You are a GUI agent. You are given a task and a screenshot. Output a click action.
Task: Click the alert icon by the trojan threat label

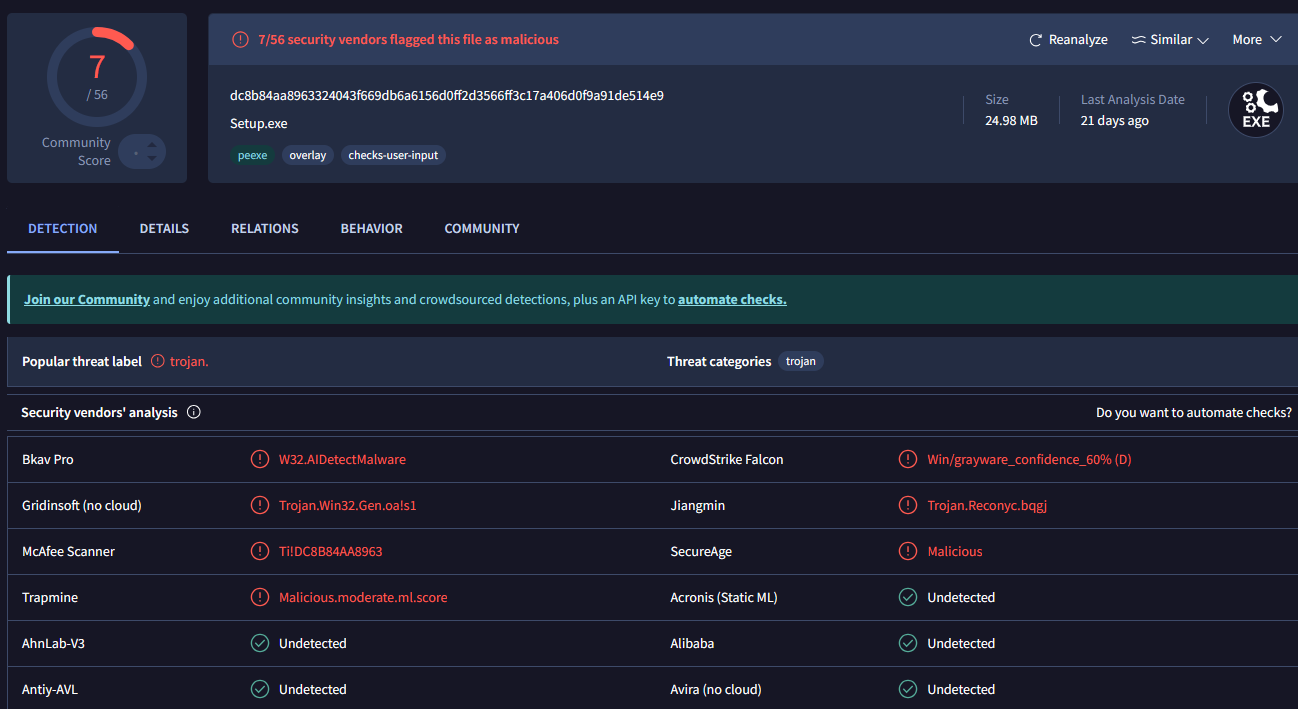[158, 361]
